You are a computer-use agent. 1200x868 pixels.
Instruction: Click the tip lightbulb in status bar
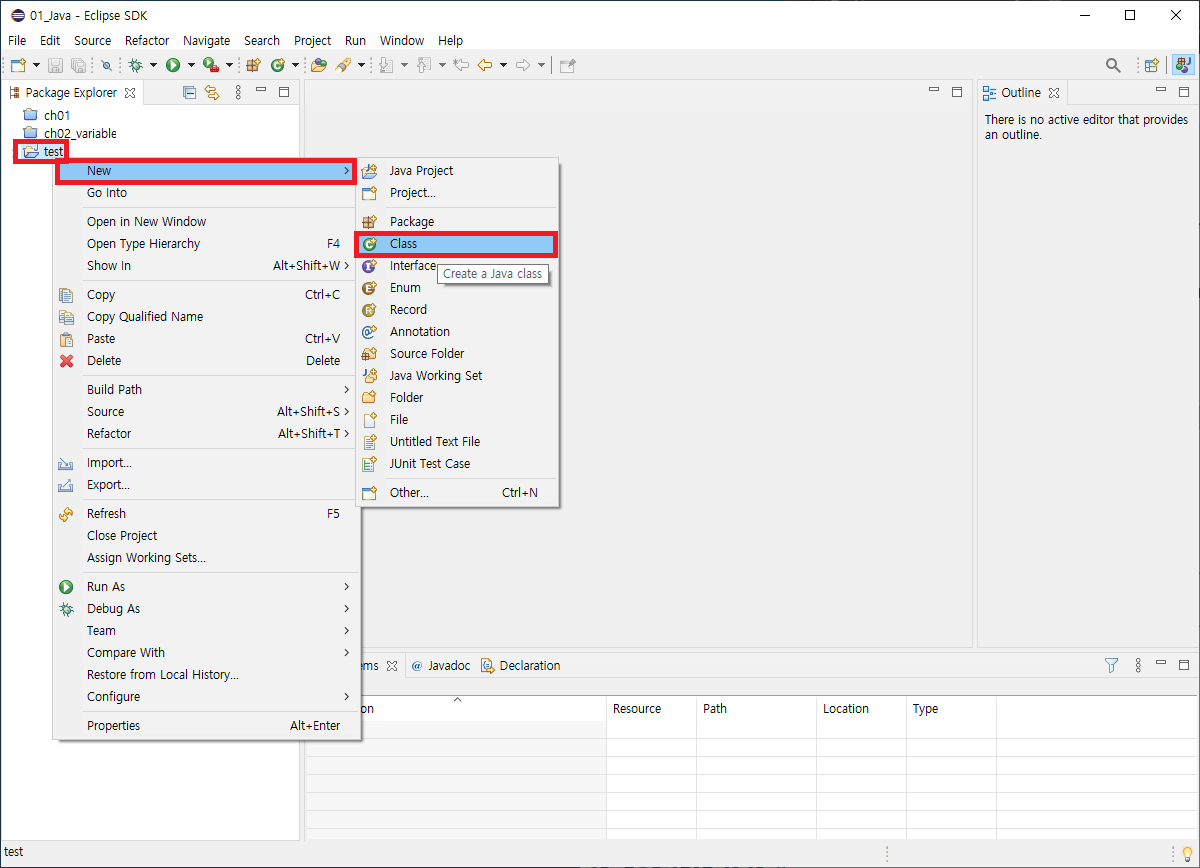click(x=1187, y=853)
